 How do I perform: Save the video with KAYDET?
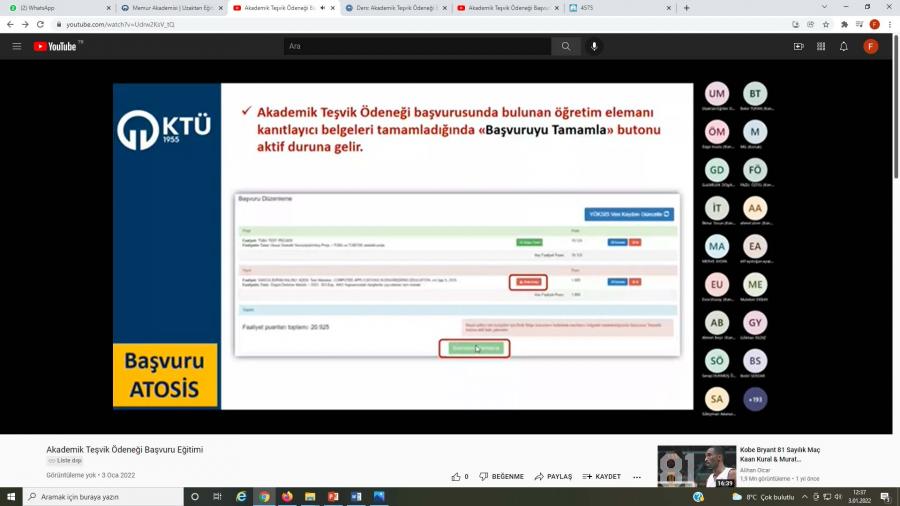[x=601, y=477]
